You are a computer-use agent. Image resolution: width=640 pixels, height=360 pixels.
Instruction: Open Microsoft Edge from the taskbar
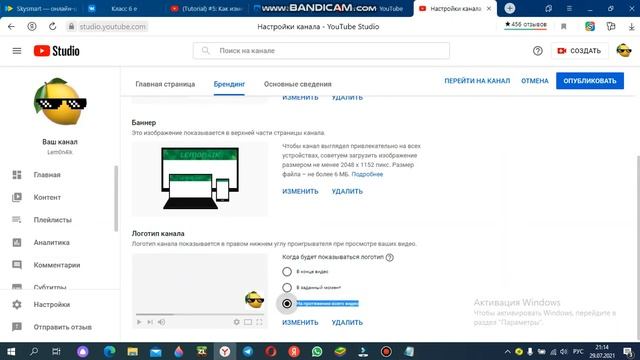(x=109, y=351)
